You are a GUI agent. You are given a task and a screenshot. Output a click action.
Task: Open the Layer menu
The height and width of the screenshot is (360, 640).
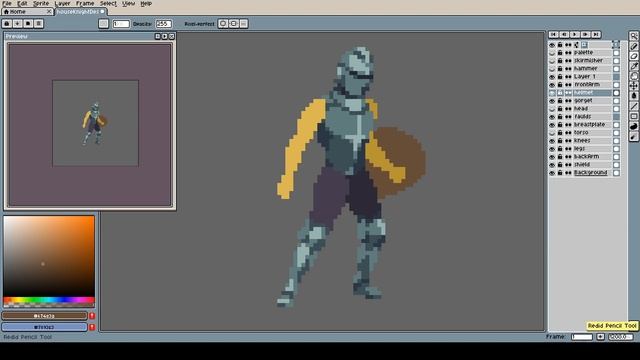click(62, 3)
